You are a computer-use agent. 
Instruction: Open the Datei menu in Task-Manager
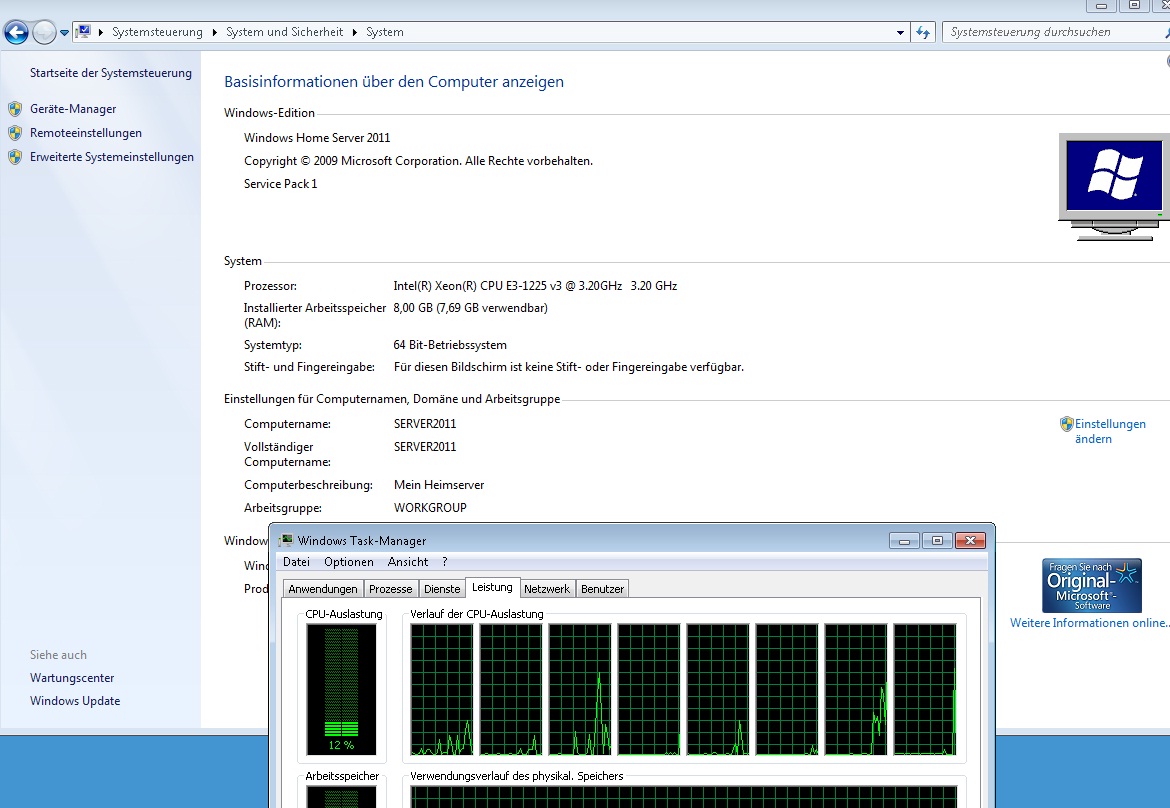296,562
